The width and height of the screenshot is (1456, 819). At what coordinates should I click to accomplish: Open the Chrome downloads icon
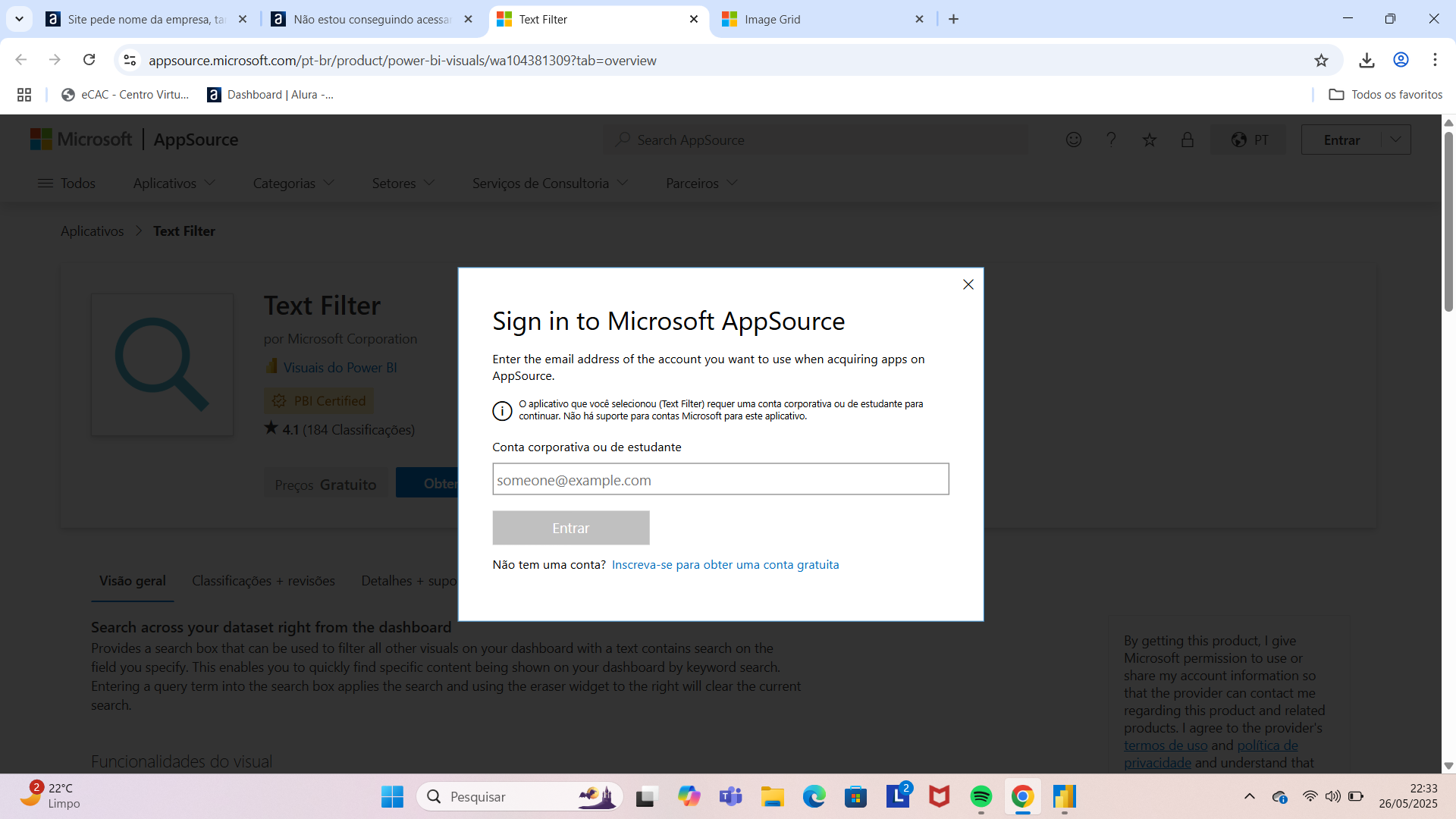tap(1367, 60)
